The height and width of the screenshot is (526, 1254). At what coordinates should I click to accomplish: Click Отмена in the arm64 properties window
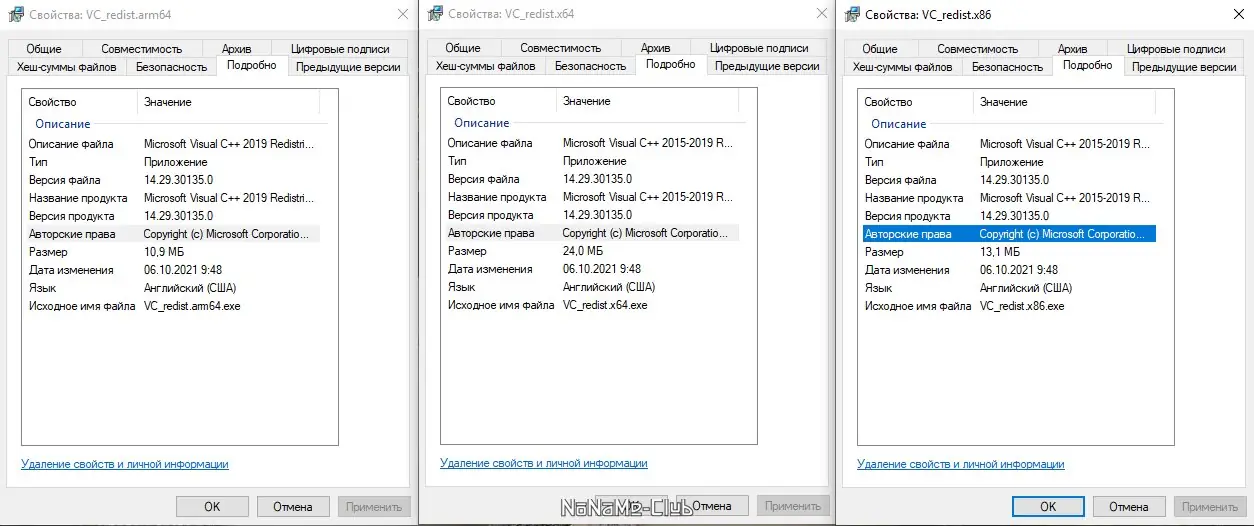click(292, 507)
